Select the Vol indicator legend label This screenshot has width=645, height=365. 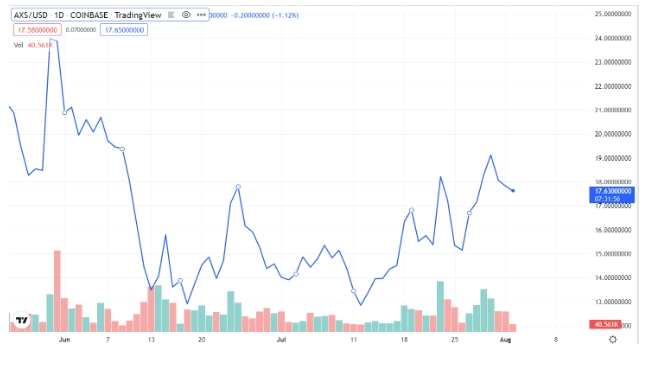pos(19,45)
